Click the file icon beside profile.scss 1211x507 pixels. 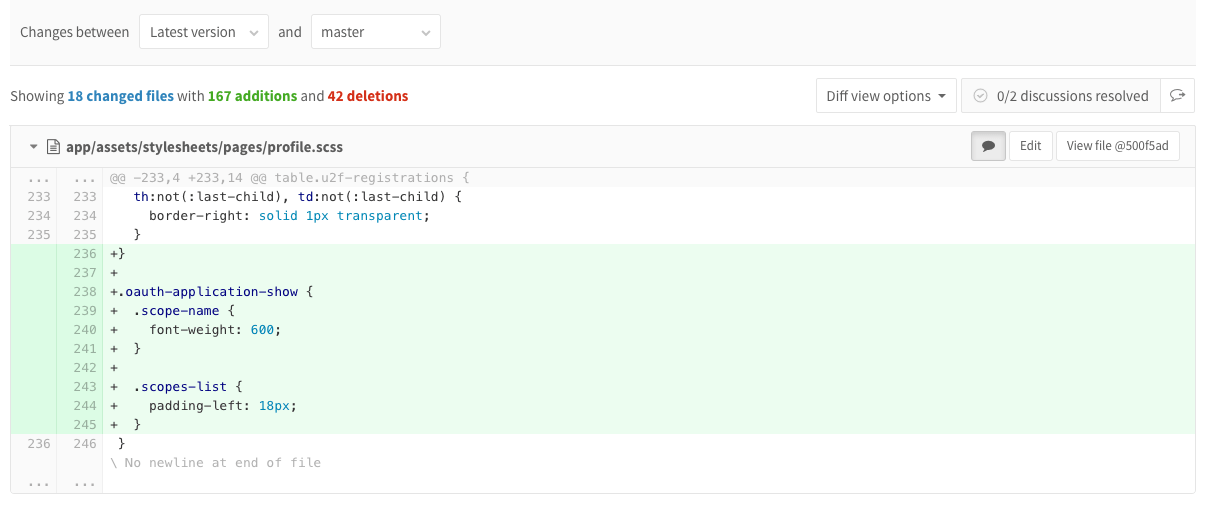52,147
